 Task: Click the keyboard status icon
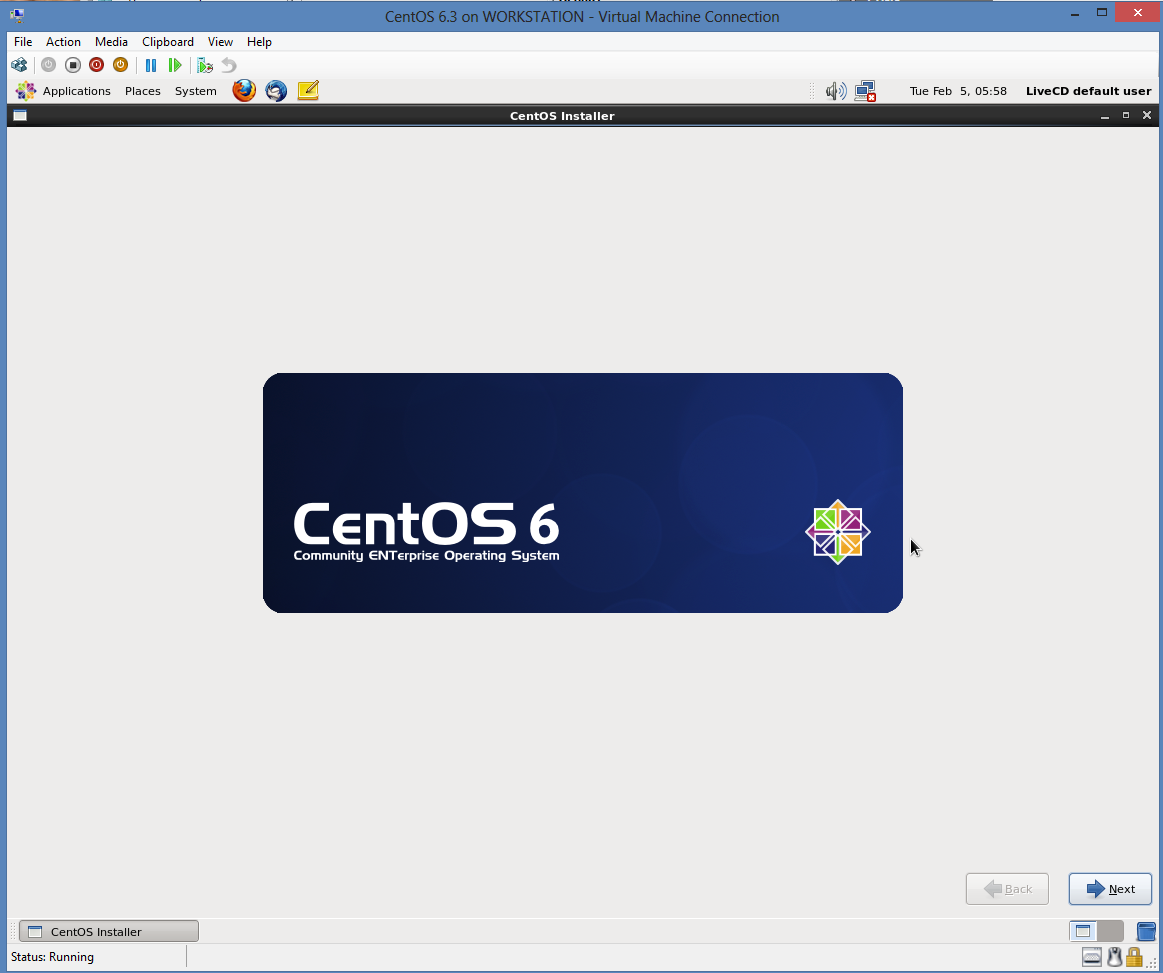[1092, 957]
